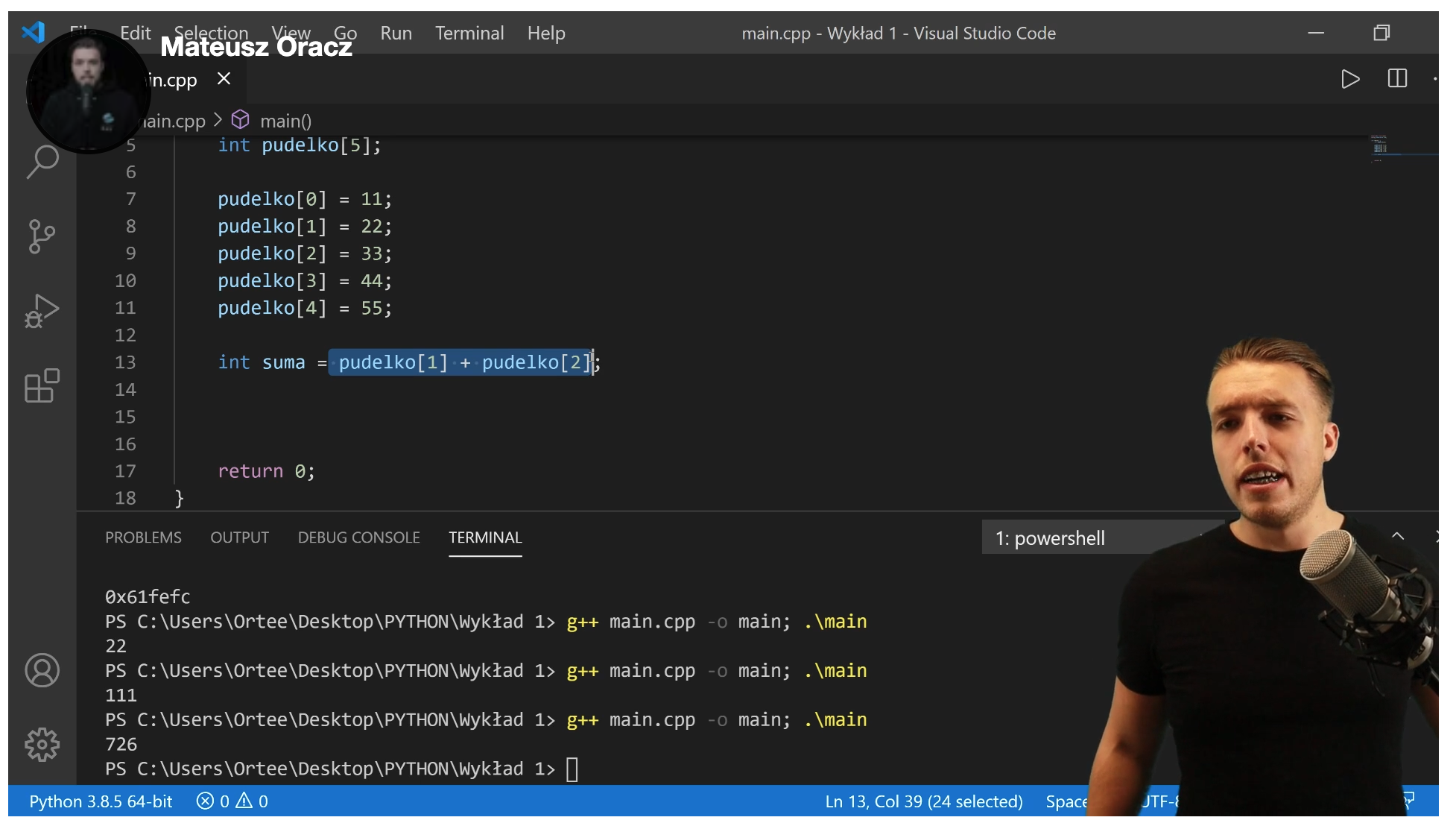Switch to the OUTPUT panel tab
This screenshot has height=826, width=1456.
tap(239, 537)
